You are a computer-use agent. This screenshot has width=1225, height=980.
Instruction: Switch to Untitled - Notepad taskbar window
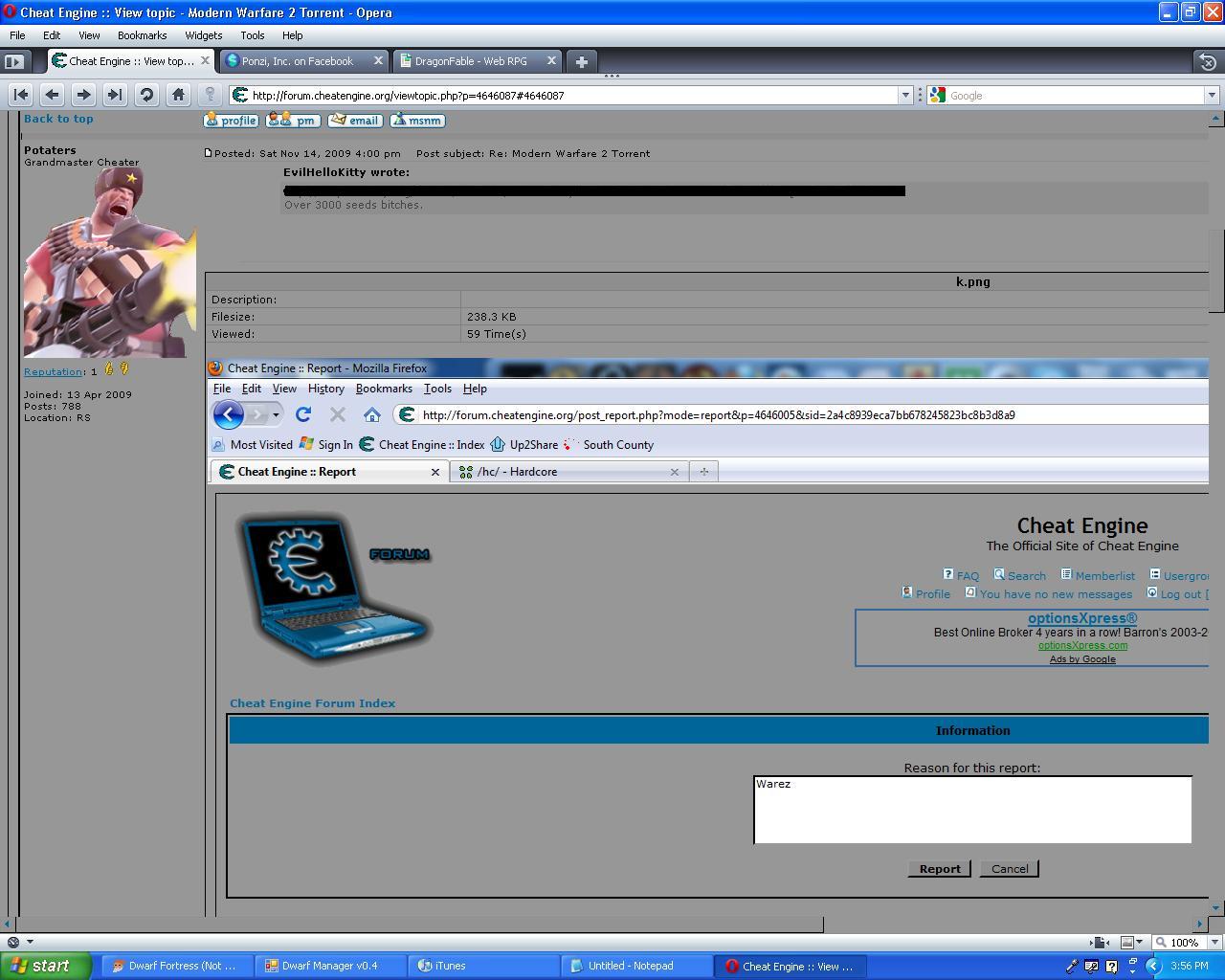point(636,966)
